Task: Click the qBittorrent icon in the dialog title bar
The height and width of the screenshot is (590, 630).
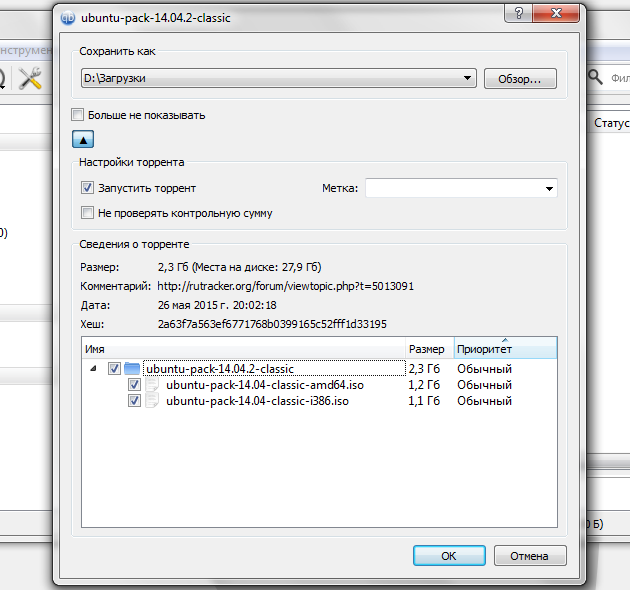Action: click(x=68, y=18)
